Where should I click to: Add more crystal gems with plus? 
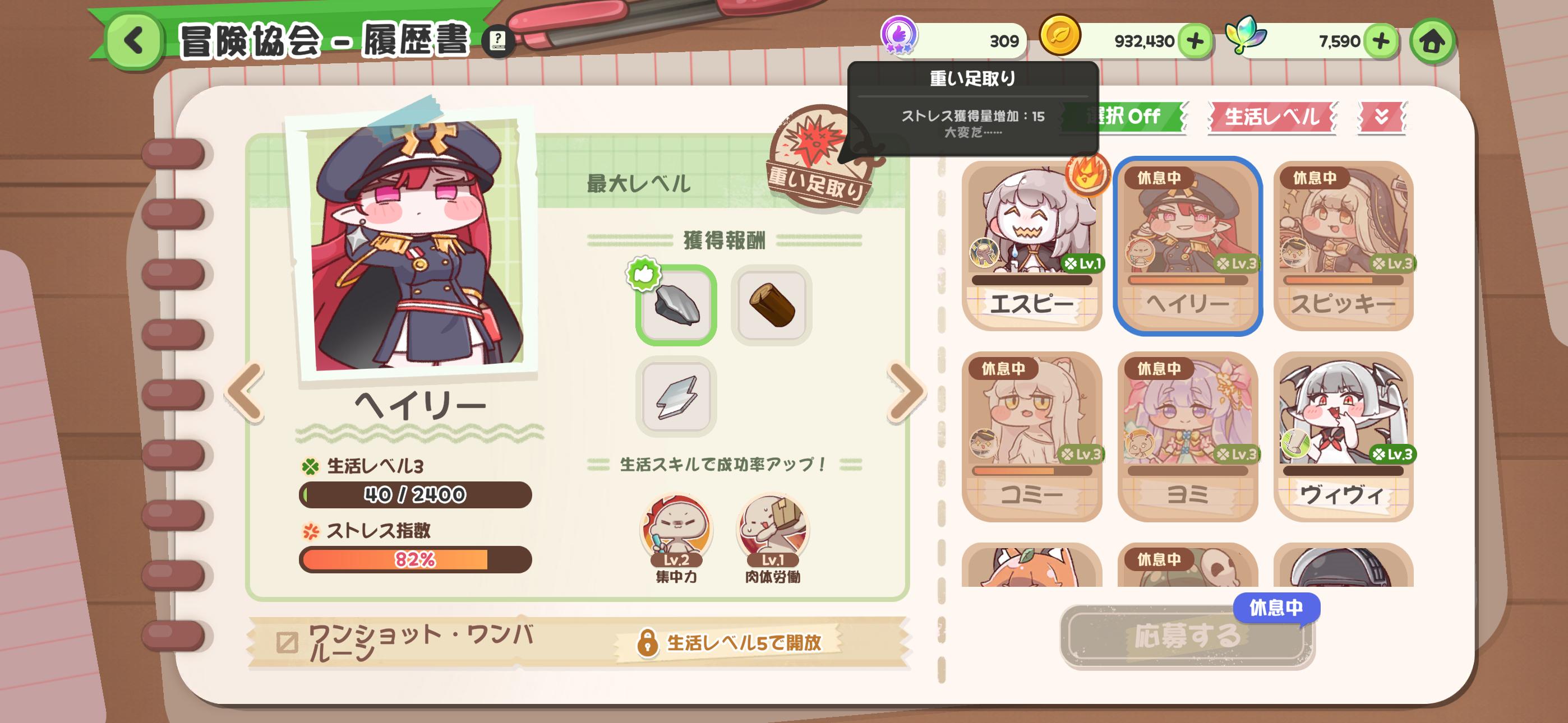[1381, 41]
